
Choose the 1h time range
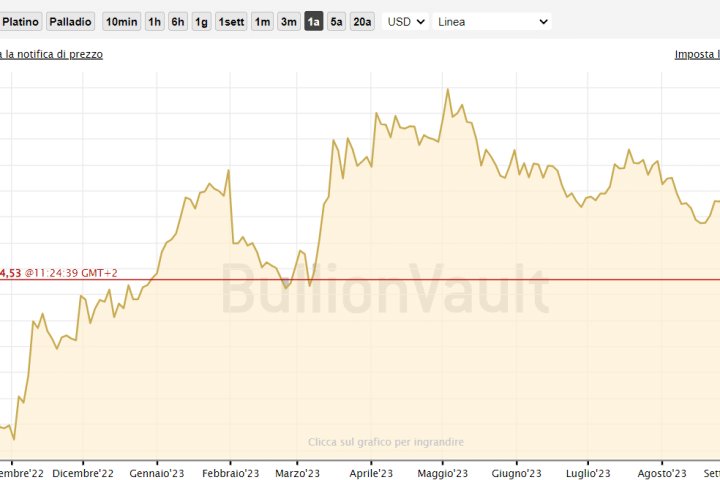pos(154,21)
